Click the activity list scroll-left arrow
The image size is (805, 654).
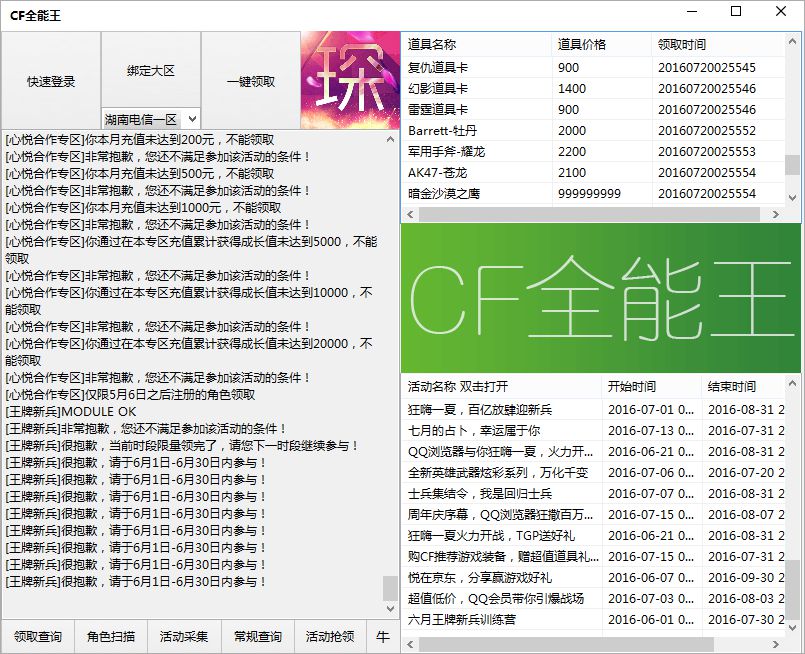click(x=410, y=644)
